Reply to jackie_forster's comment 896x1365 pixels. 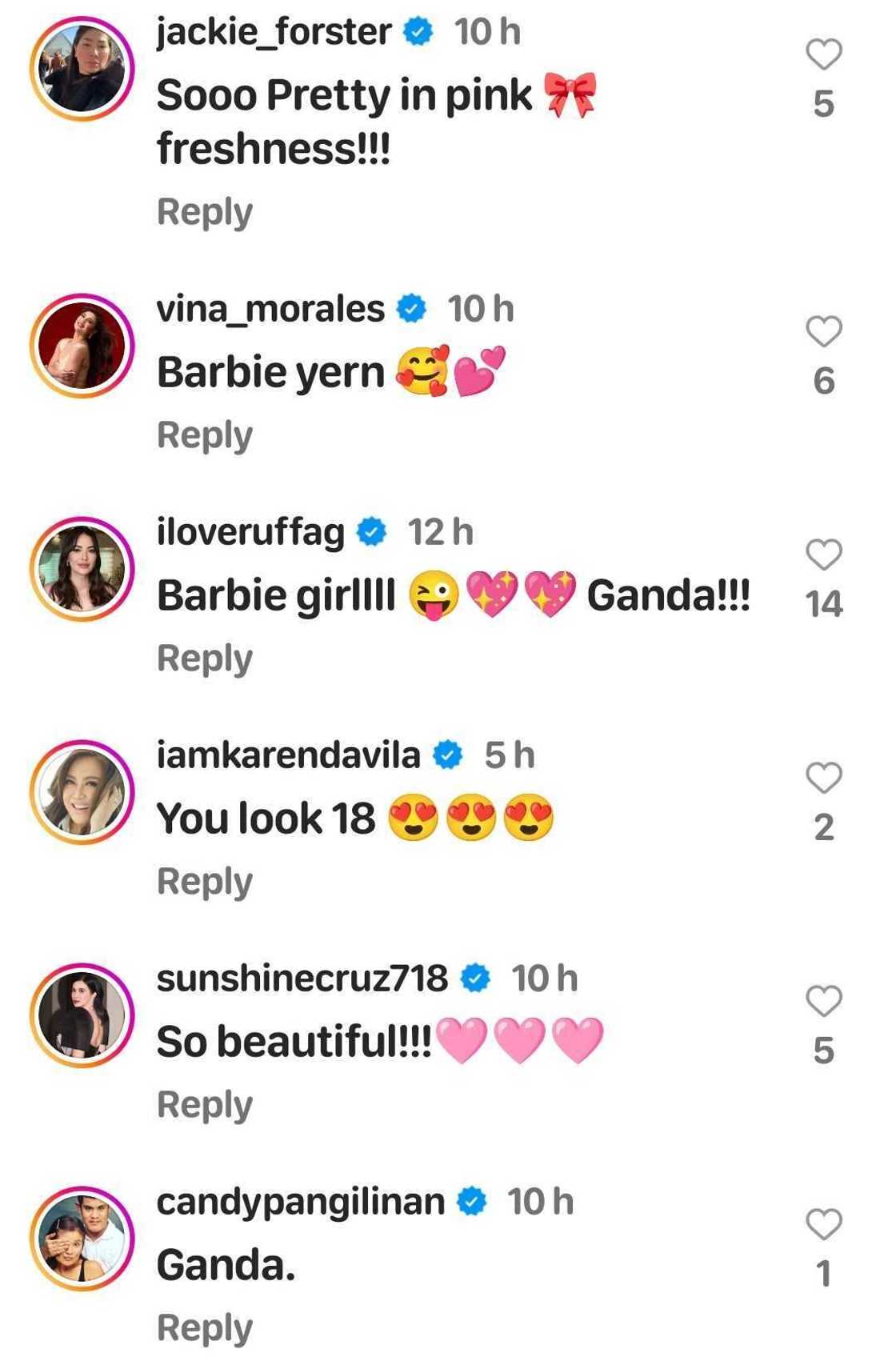tap(205, 212)
